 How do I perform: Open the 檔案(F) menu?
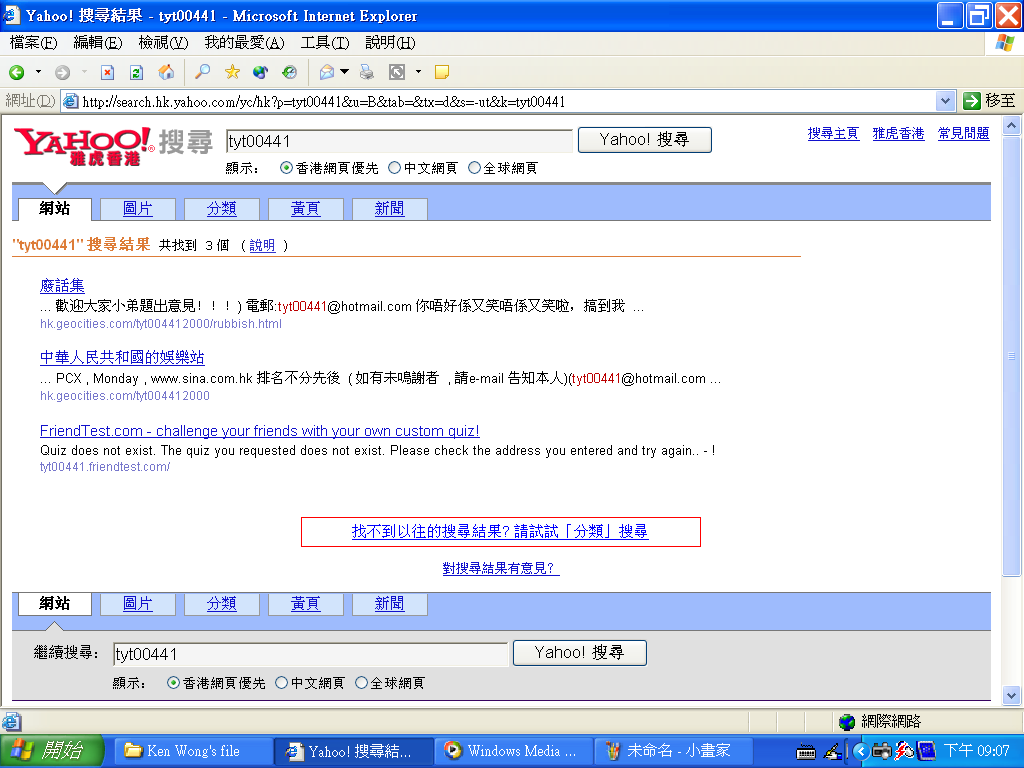33,43
